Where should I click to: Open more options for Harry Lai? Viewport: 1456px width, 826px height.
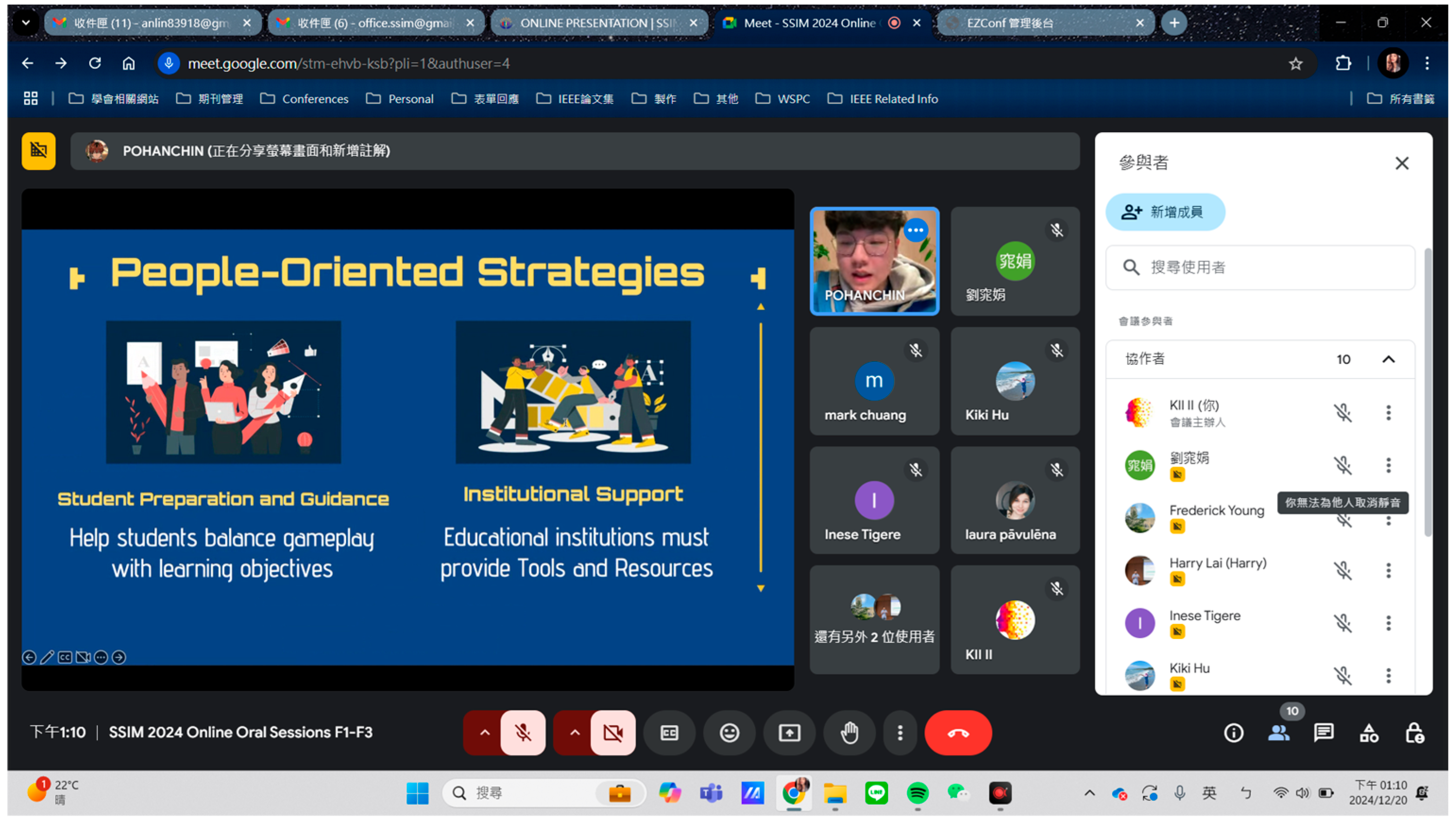pos(1388,571)
